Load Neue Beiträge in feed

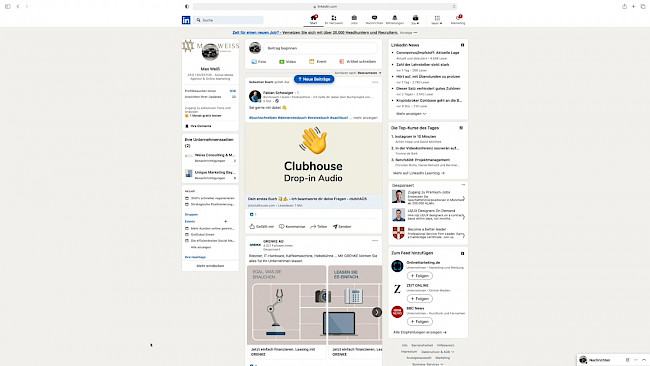coord(314,79)
